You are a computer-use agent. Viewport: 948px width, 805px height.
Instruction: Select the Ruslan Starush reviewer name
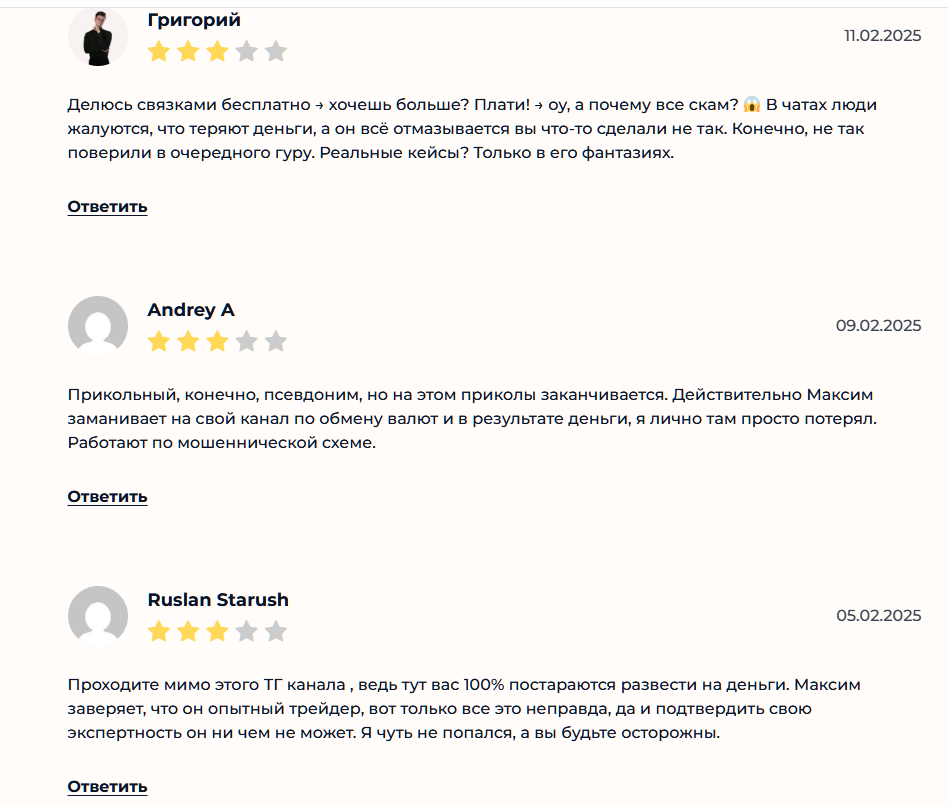pos(218,600)
